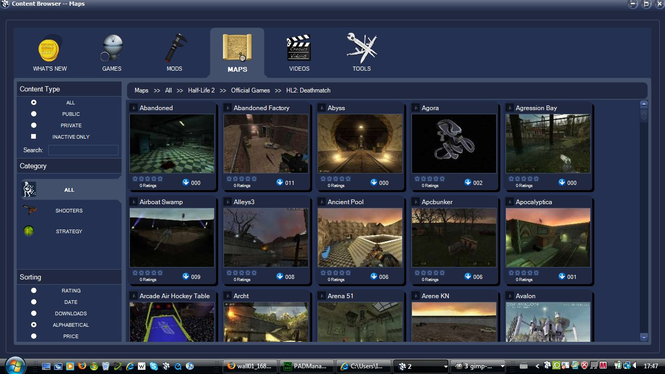Image resolution: width=665 pixels, height=374 pixels.
Task: Sort by RATING radio button
Action: coord(34,290)
